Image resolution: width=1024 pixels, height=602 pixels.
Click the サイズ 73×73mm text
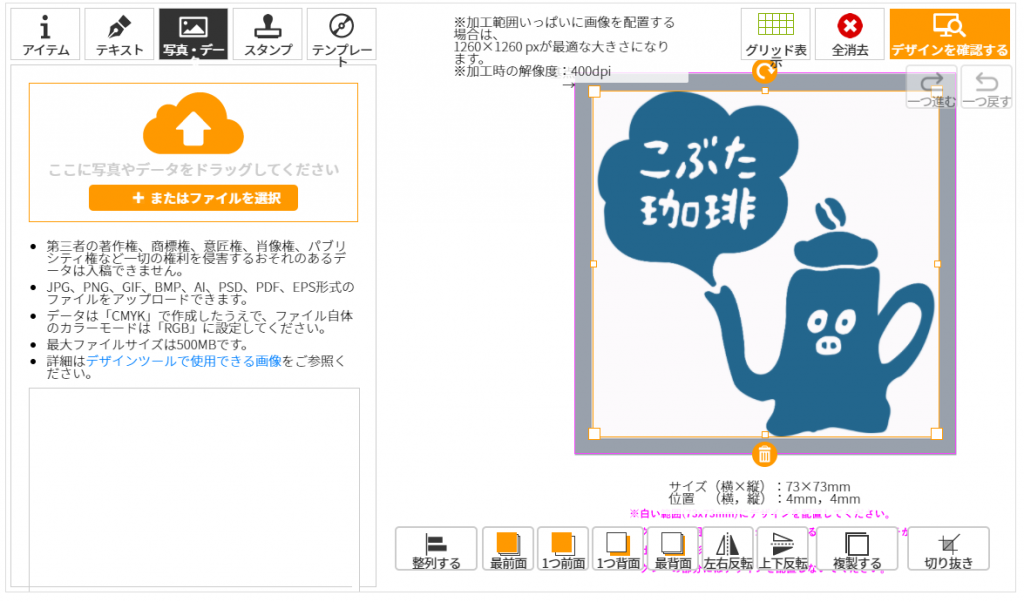(760, 486)
